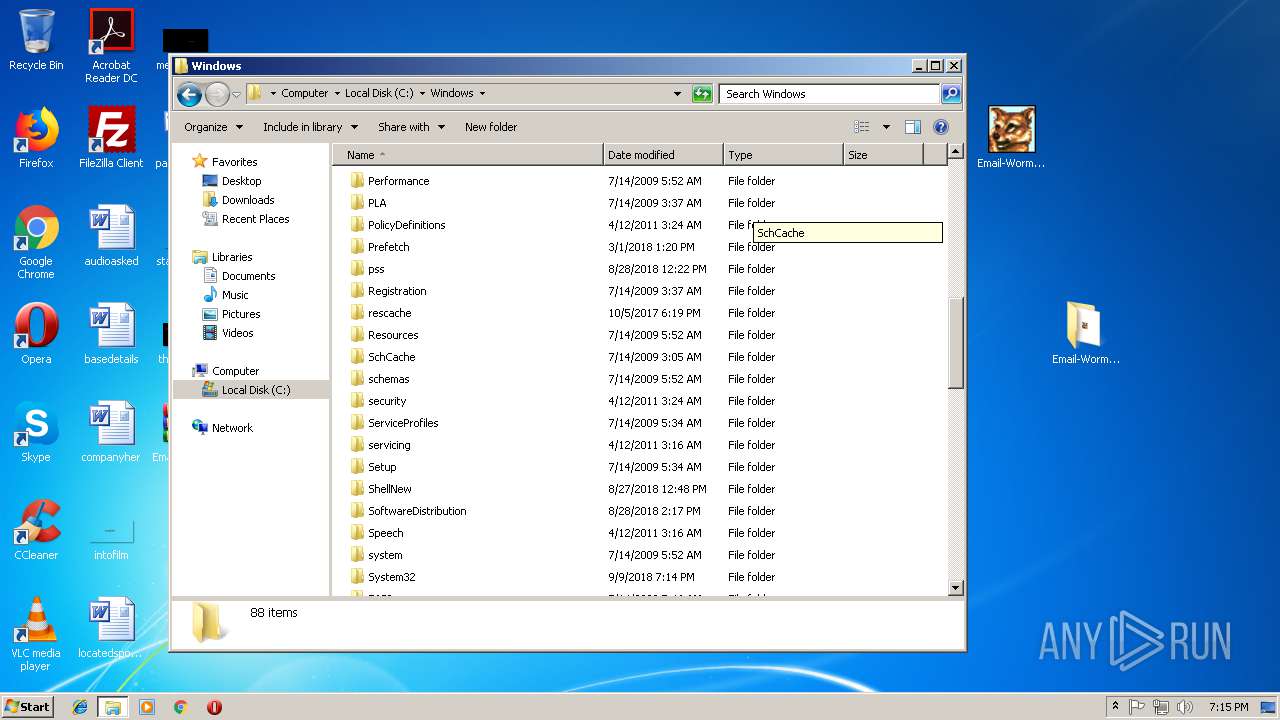Screen dimensions: 1280x720
Task: Open recent pages dropdown beside Forward button
Action: pos(236,94)
